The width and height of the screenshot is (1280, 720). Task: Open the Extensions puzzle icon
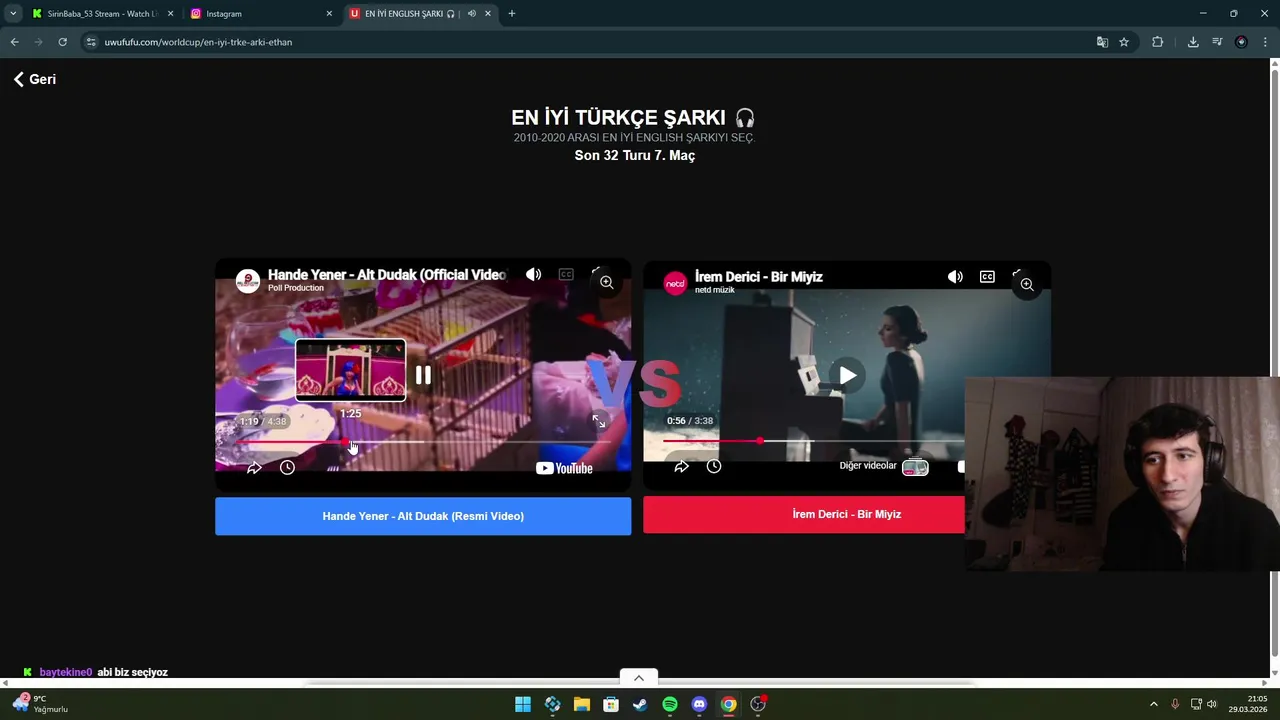point(1157,42)
